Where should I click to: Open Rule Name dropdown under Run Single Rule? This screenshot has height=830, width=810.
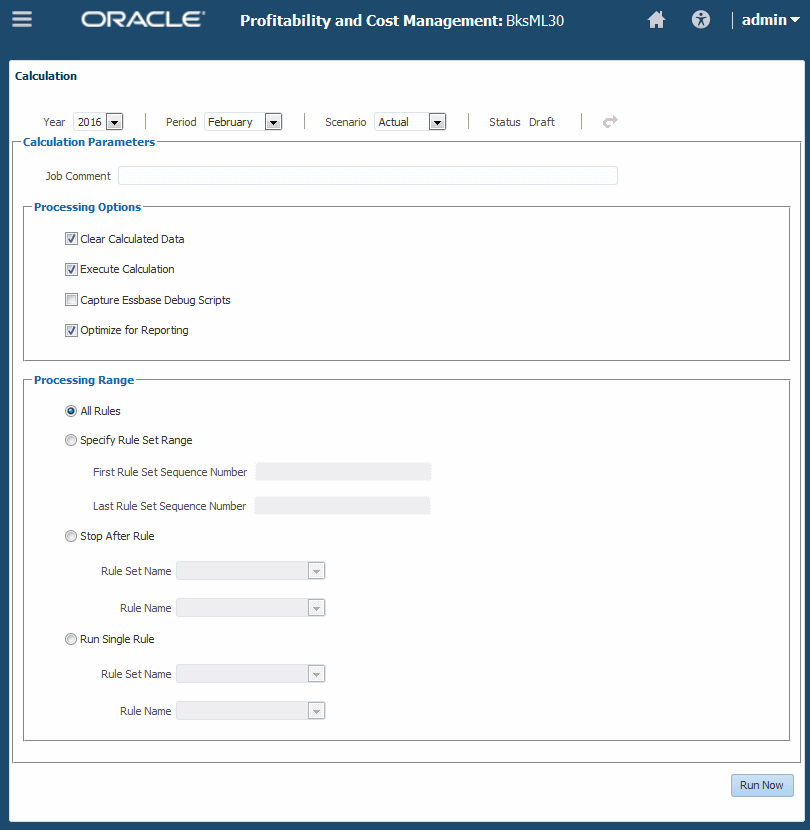(x=316, y=711)
